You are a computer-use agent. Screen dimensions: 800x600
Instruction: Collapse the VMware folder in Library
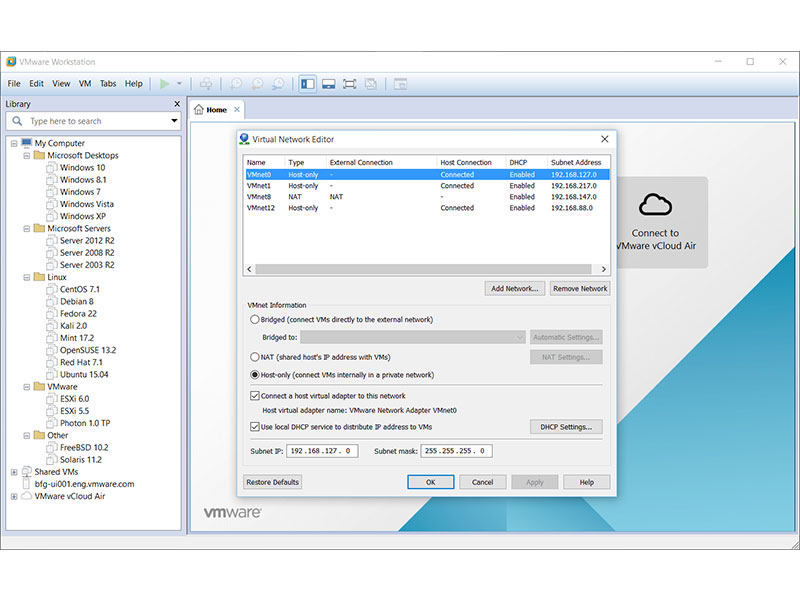27,387
